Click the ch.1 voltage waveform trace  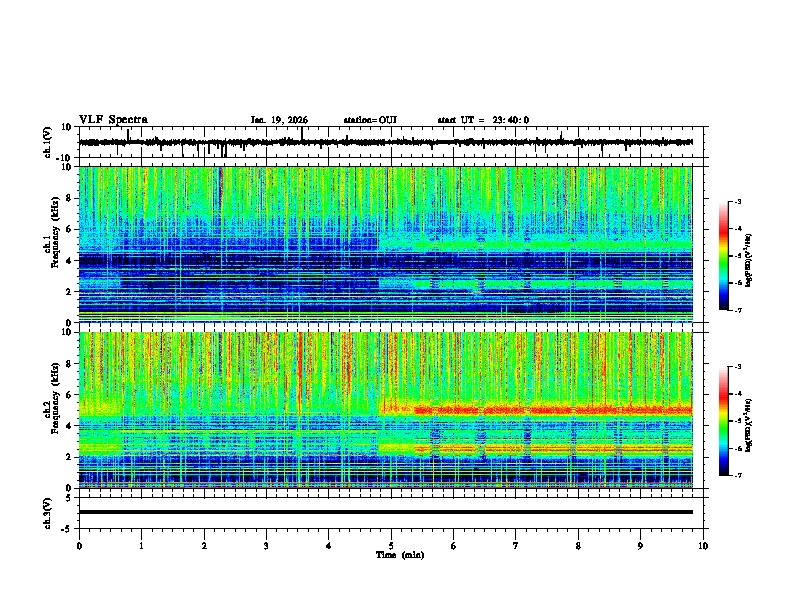coord(385,142)
